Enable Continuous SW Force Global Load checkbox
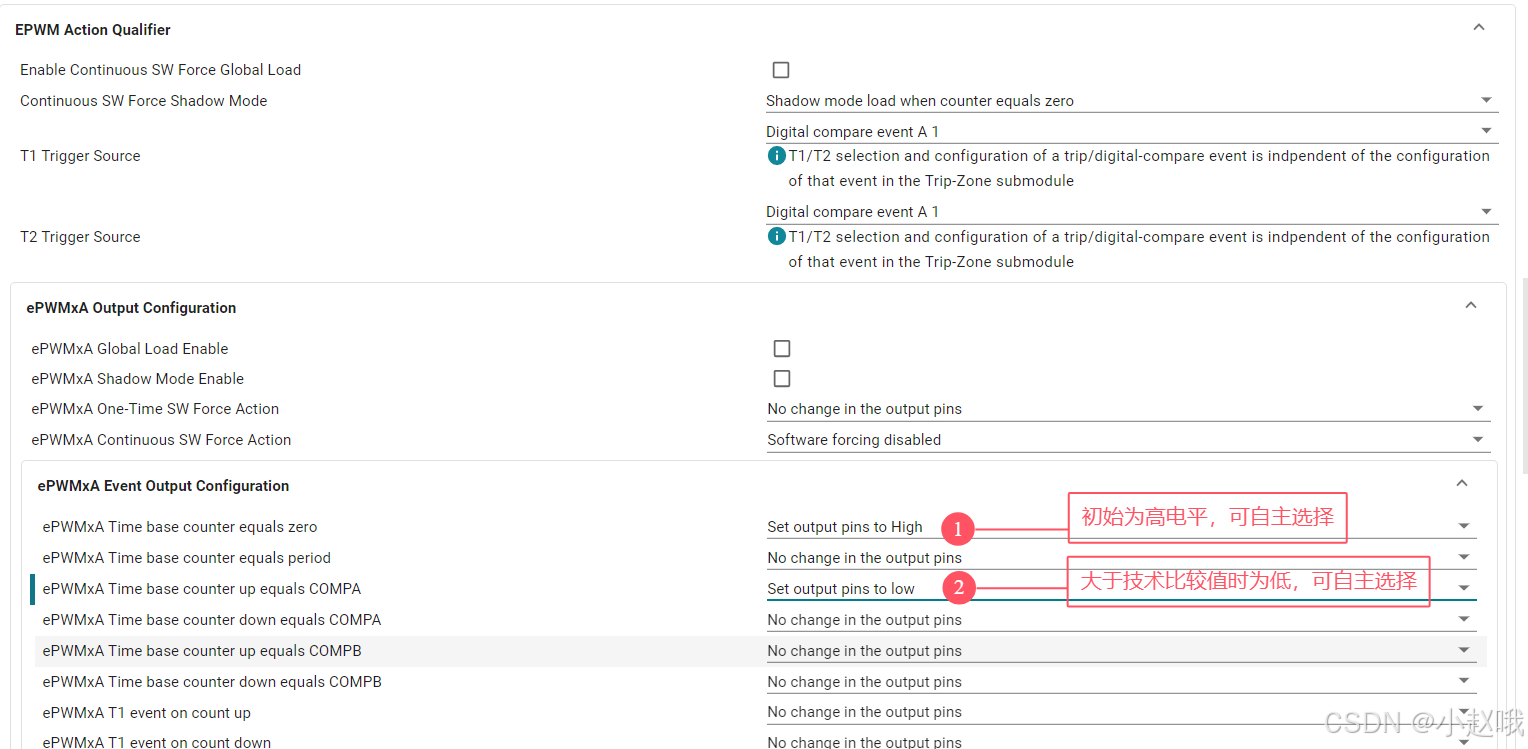 point(781,70)
